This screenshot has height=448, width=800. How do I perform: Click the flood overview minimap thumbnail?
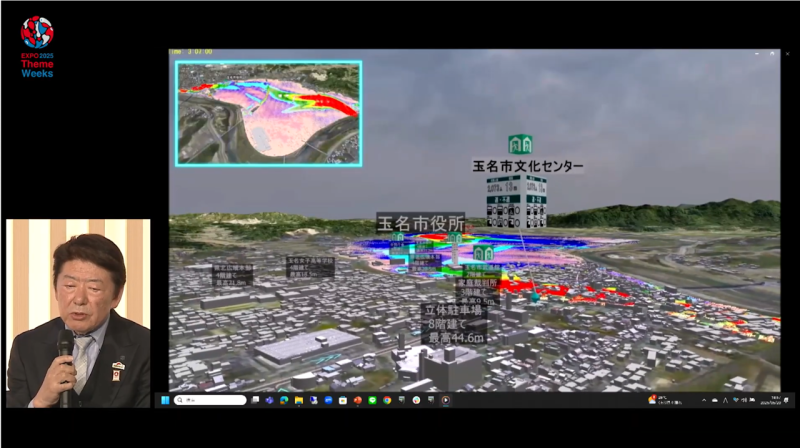pyautogui.click(x=268, y=113)
